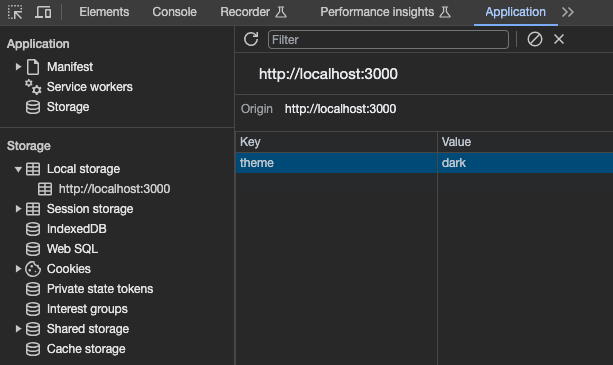Collapse the Local storage arrow
The height and width of the screenshot is (365, 613).
18,169
